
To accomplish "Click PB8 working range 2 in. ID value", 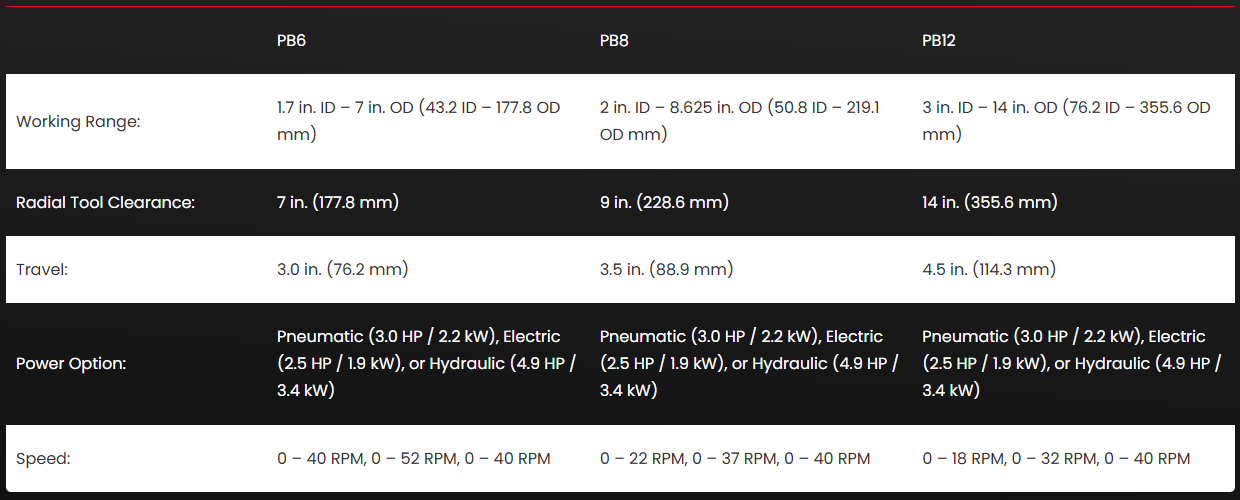I will [x=740, y=120].
